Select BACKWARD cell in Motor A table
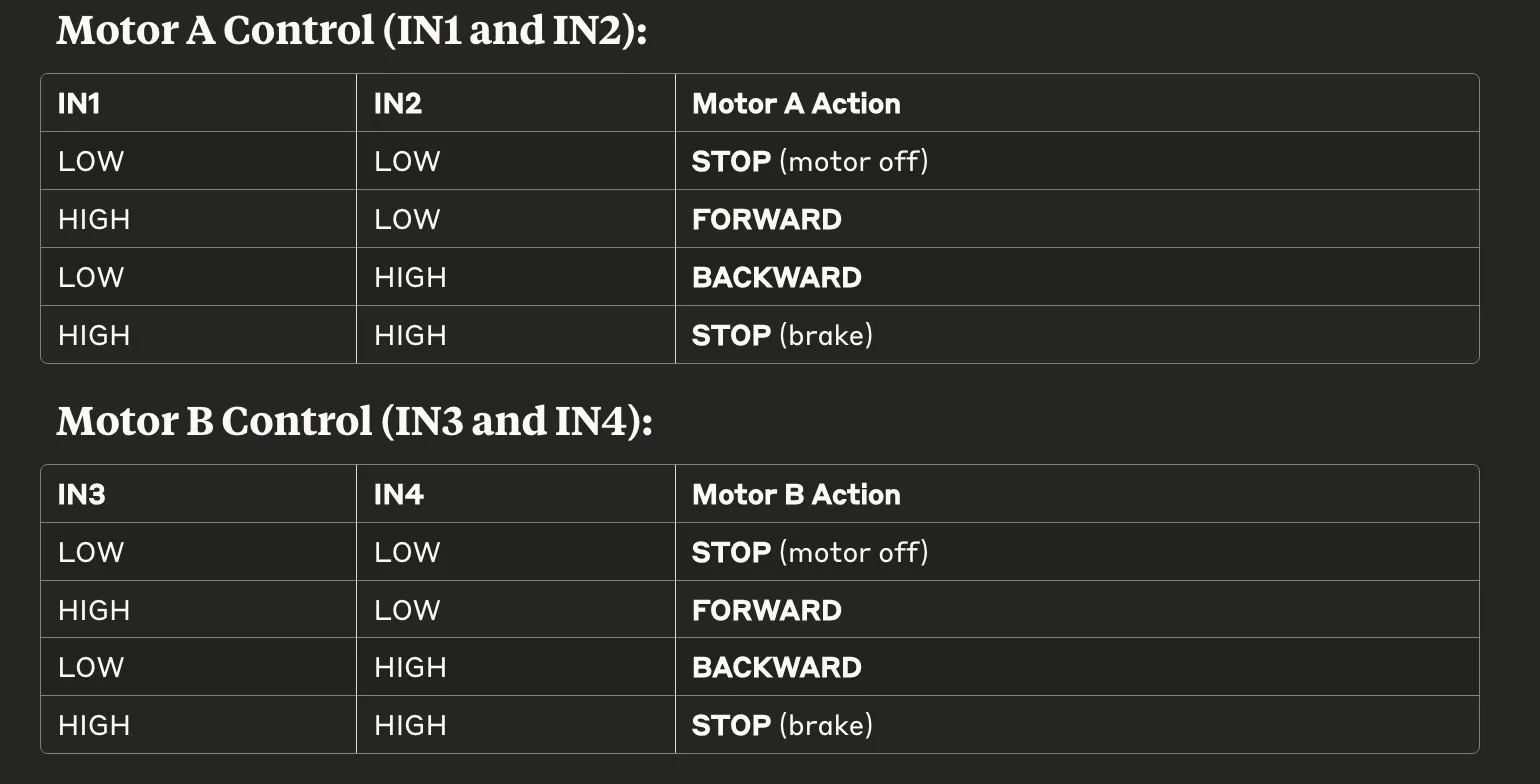Screen dimensions: 1540x784 click(x=777, y=278)
